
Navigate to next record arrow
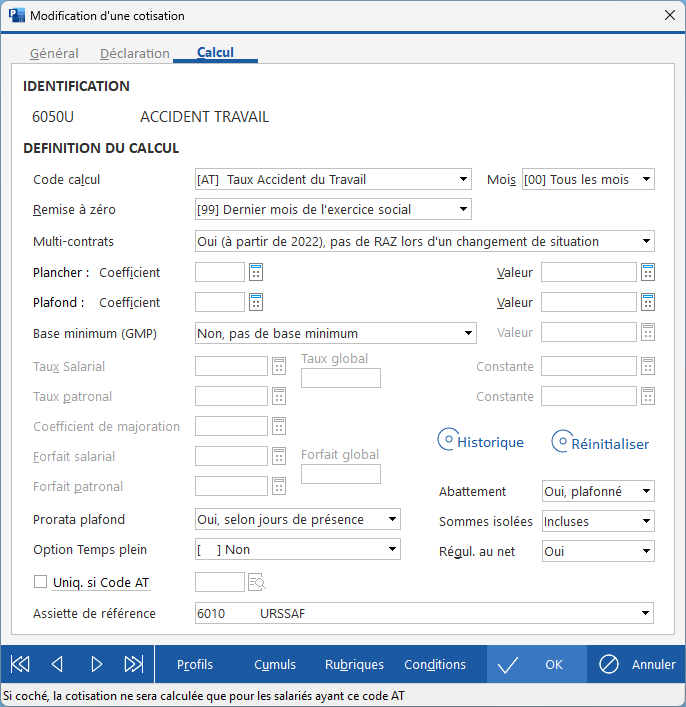(96, 664)
